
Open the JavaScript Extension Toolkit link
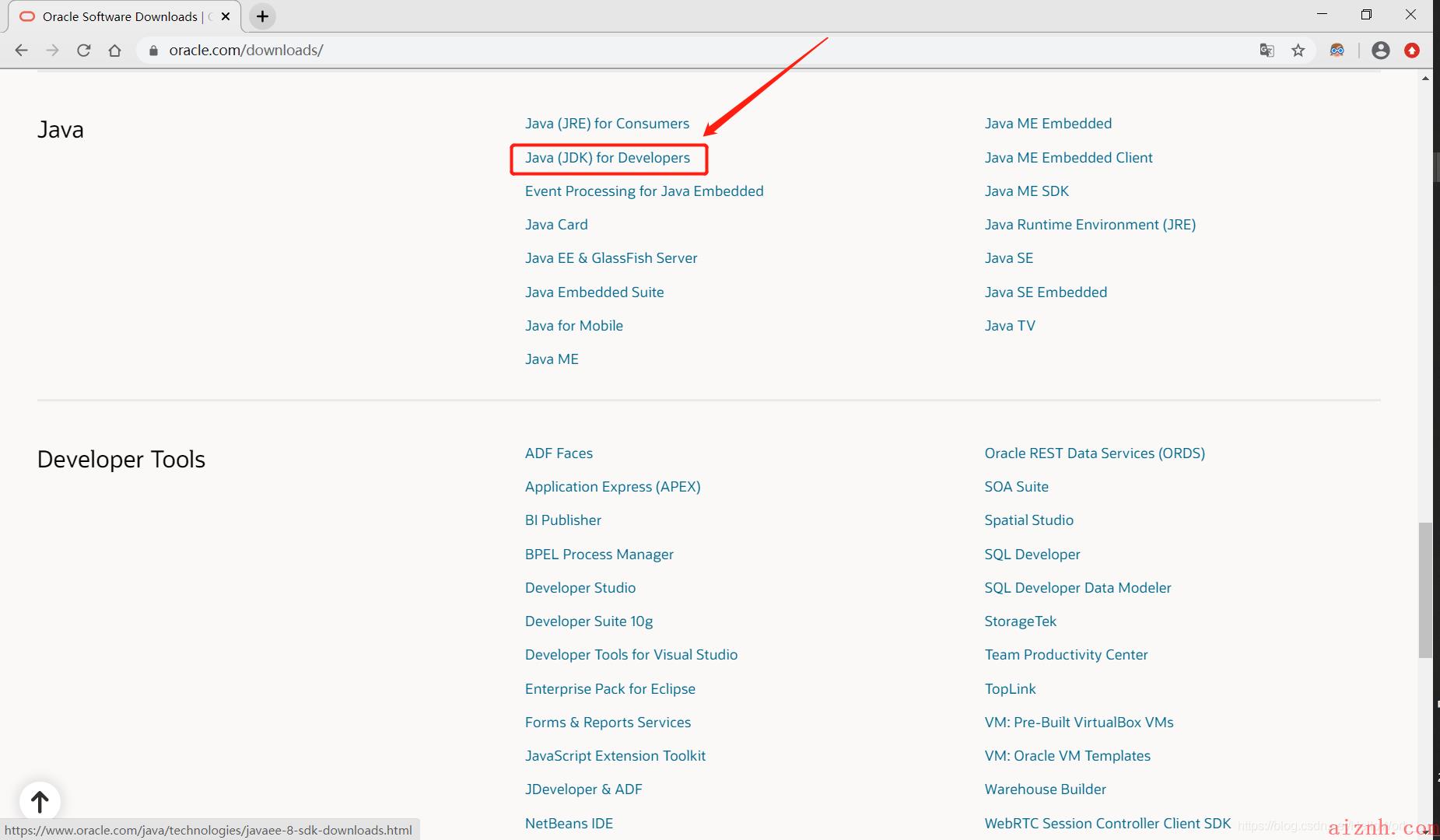pos(615,756)
